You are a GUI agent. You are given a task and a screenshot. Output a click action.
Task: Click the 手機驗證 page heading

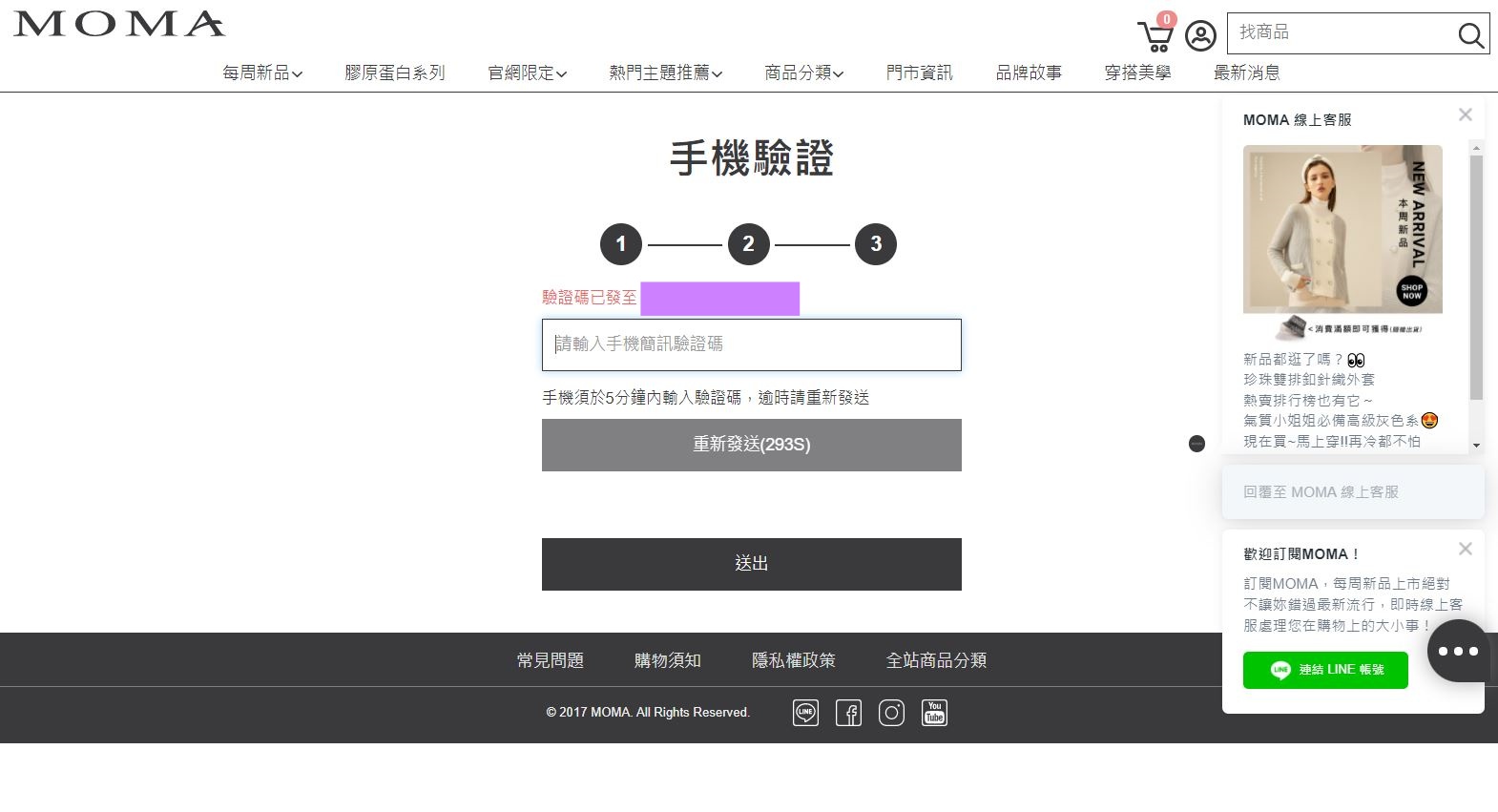(x=752, y=158)
